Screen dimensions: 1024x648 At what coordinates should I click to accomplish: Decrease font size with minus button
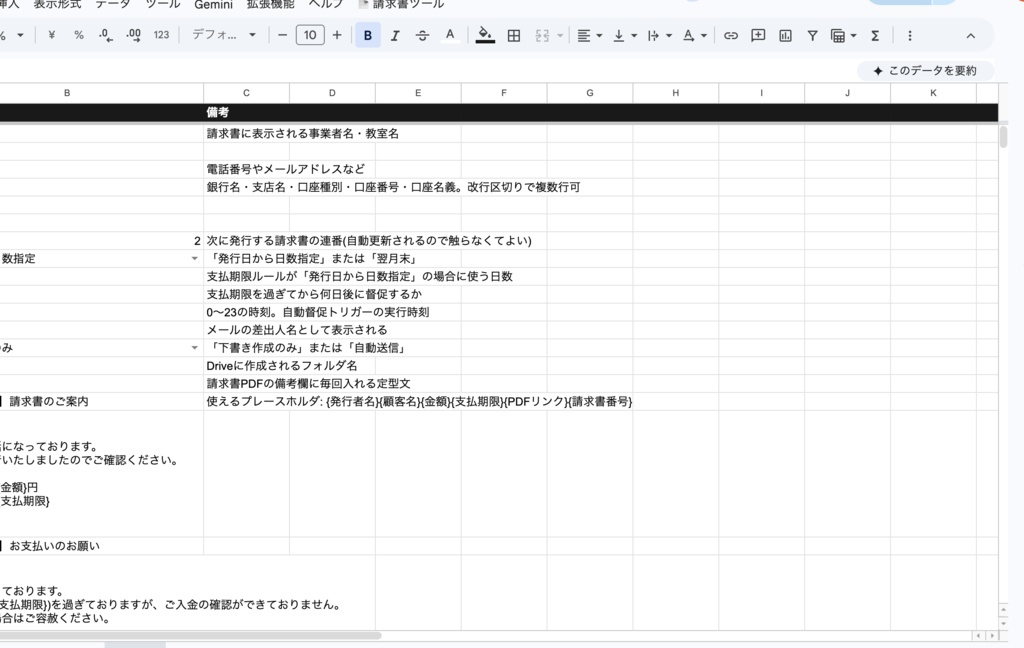(282, 35)
